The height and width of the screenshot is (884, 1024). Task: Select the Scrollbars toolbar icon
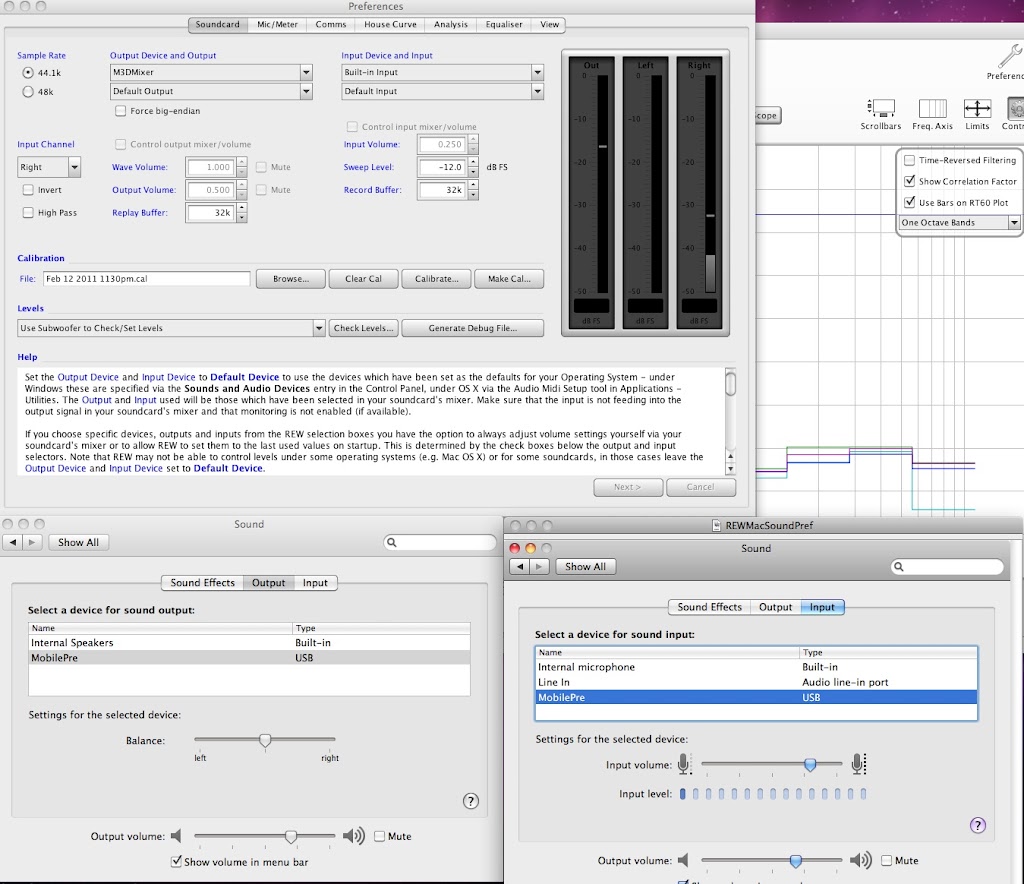tap(881, 108)
